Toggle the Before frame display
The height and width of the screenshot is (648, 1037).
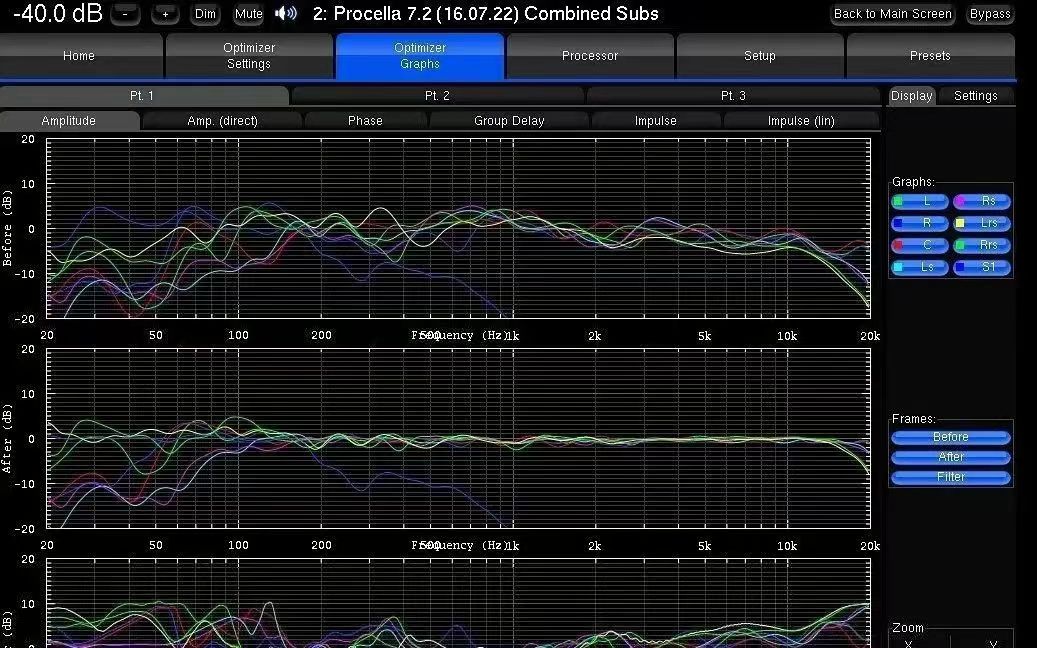point(950,437)
